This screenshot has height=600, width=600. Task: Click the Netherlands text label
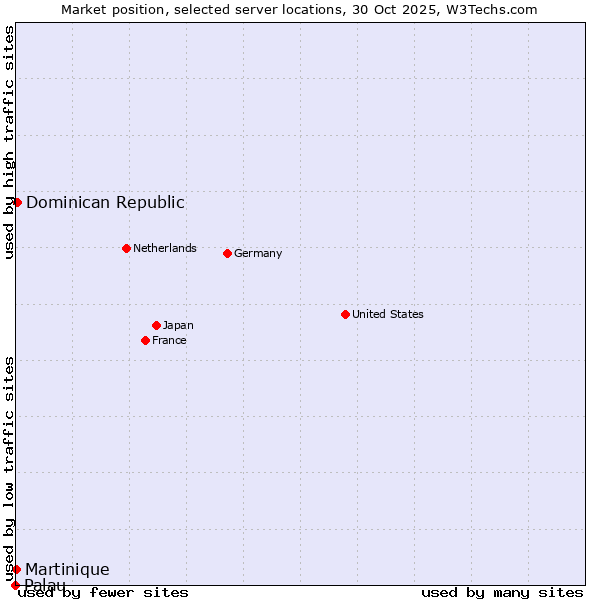click(x=165, y=248)
